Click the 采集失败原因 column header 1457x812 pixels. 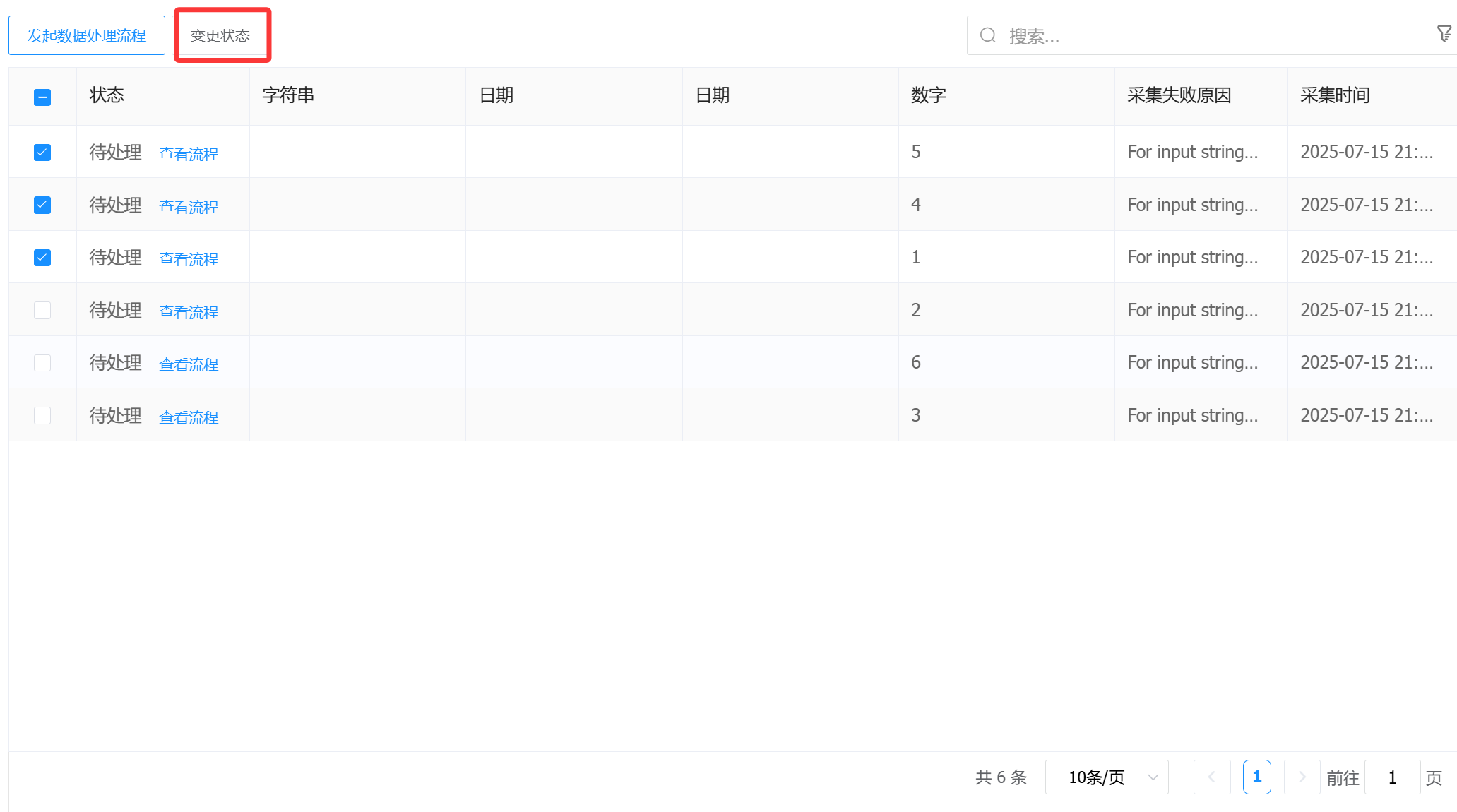point(1179,95)
